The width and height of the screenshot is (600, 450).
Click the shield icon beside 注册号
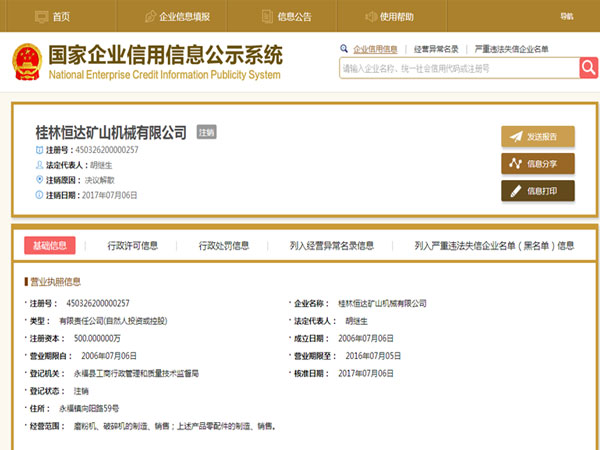click(x=39, y=150)
